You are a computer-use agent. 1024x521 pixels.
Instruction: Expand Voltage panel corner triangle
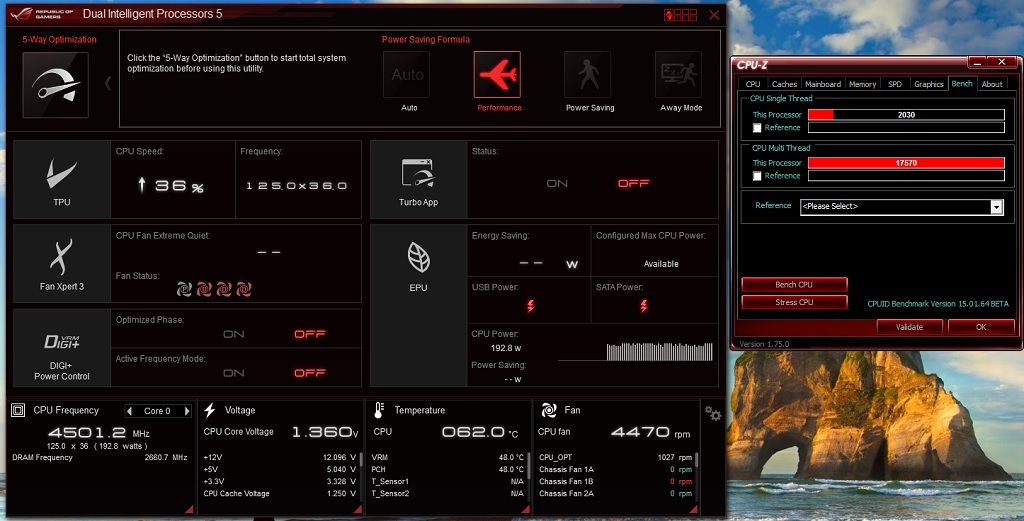(x=357, y=509)
